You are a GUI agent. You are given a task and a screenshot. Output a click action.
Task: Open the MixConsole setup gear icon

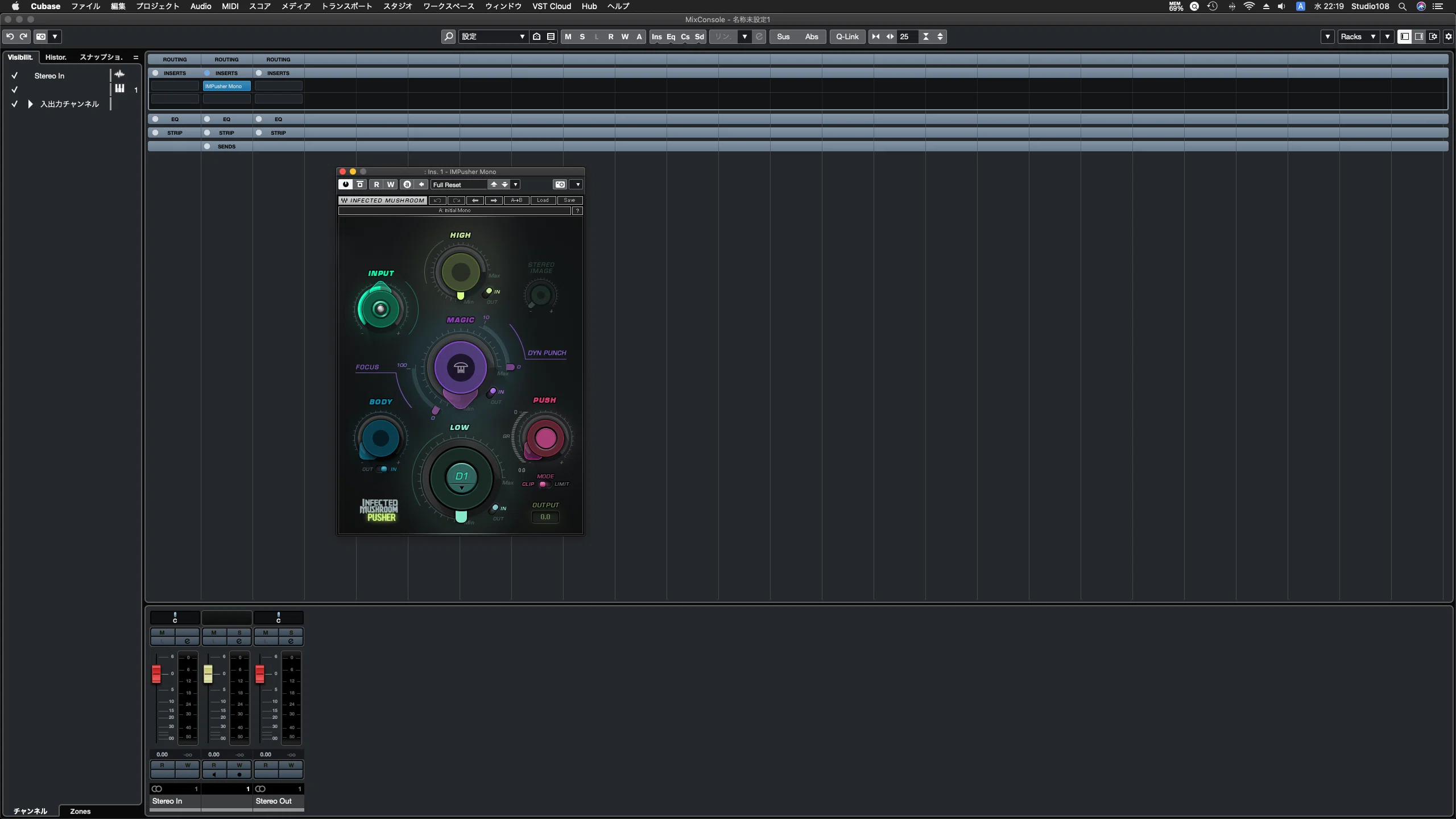[1448, 36]
